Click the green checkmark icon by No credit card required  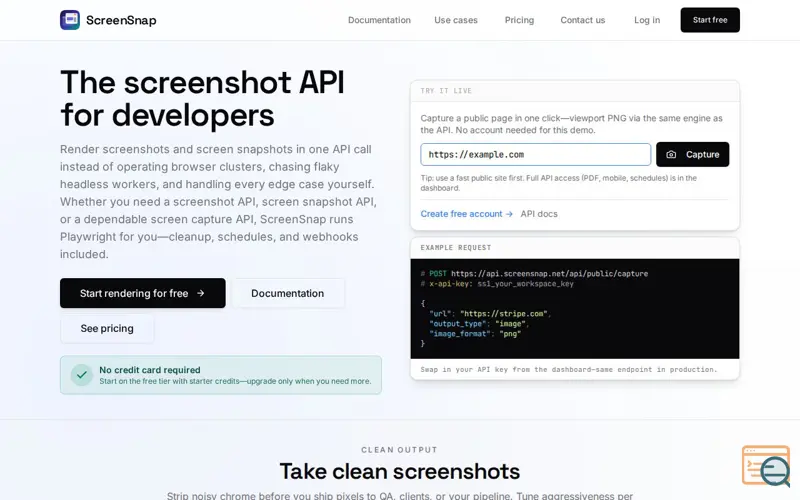82,375
